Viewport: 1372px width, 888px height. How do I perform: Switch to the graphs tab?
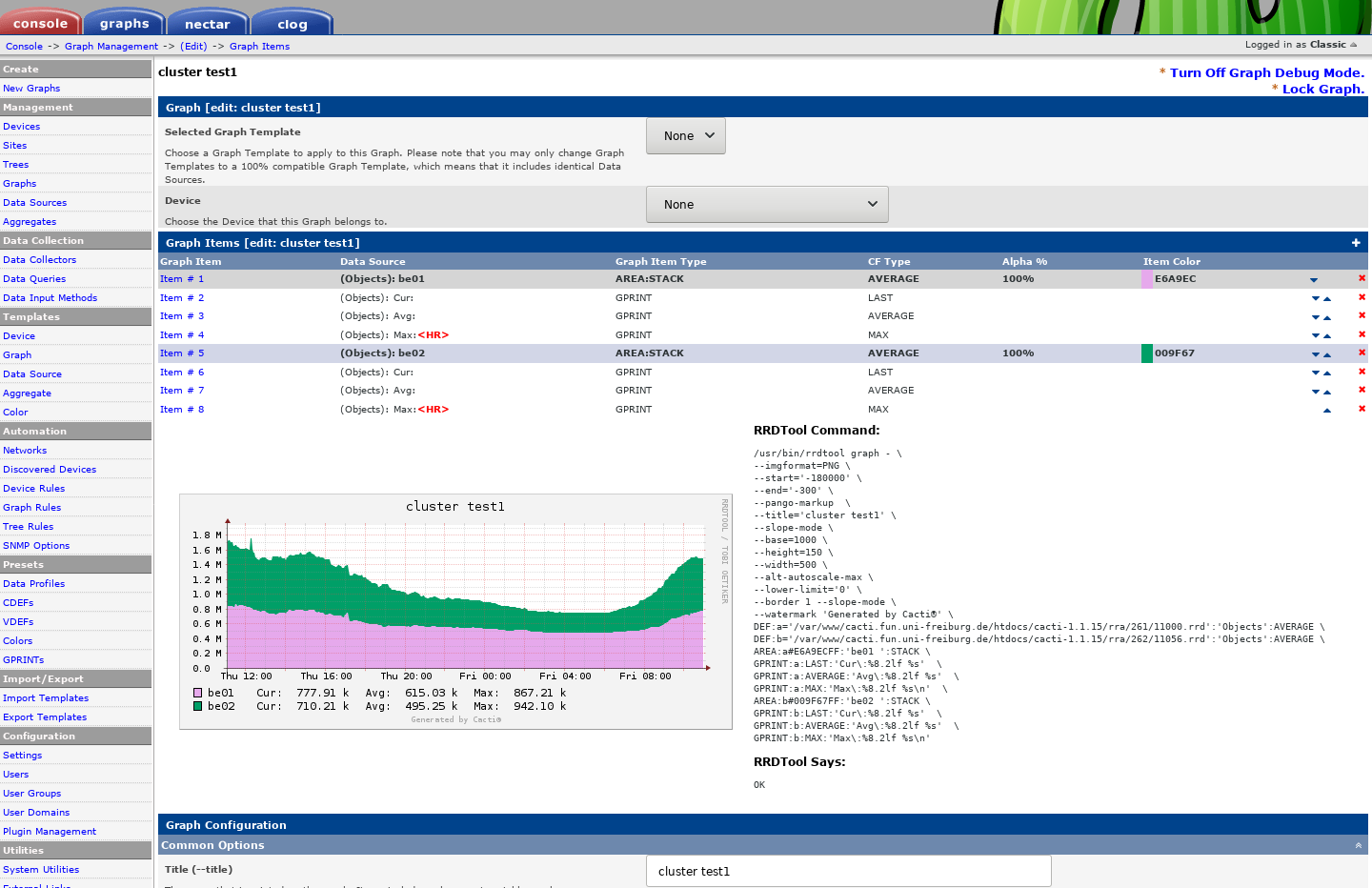123,21
